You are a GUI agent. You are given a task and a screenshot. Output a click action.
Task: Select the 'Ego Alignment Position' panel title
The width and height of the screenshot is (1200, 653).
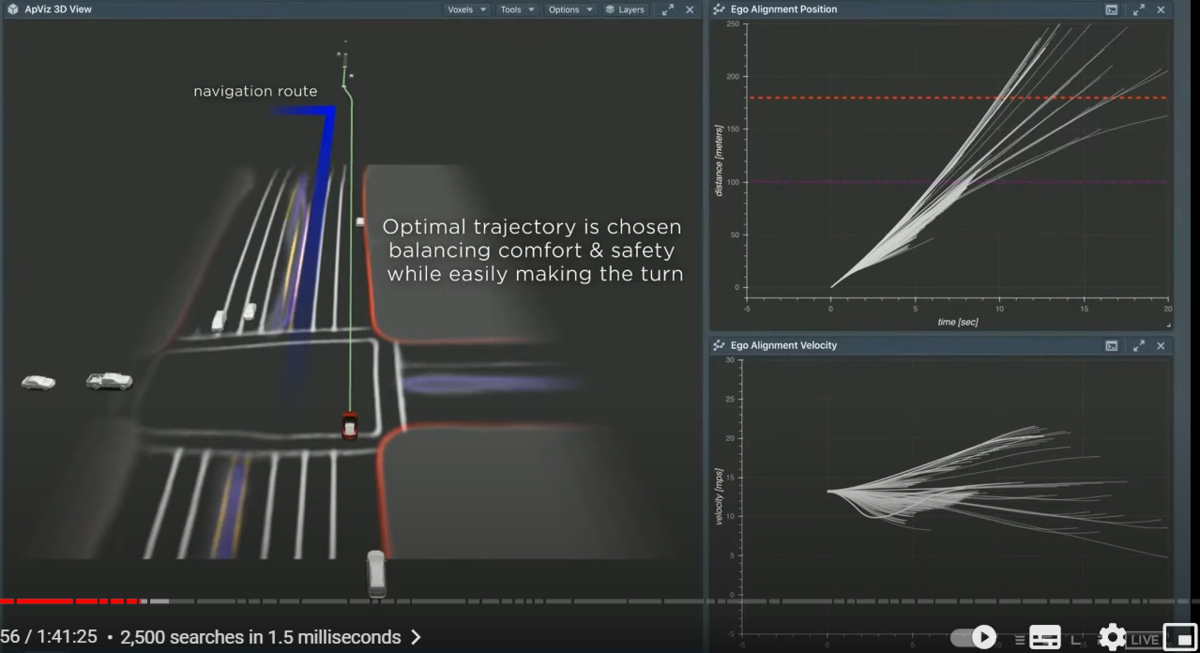pos(783,10)
